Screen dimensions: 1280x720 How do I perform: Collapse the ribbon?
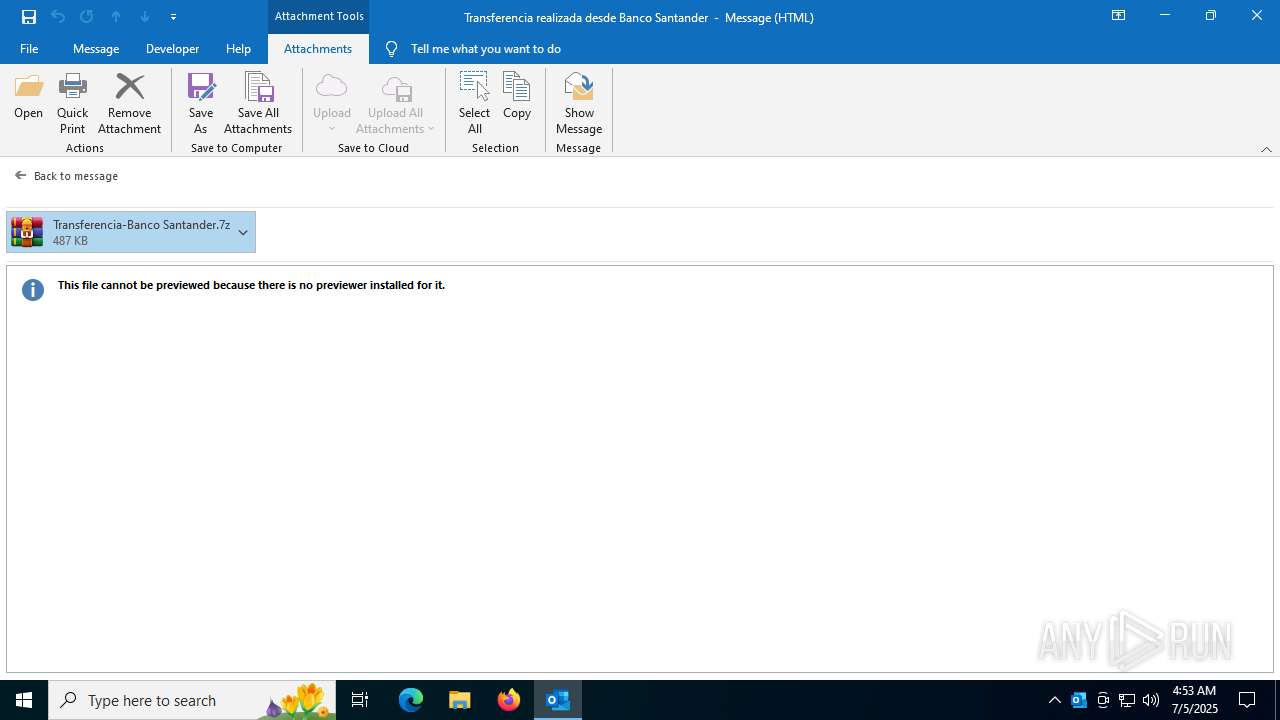[1266, 149]
